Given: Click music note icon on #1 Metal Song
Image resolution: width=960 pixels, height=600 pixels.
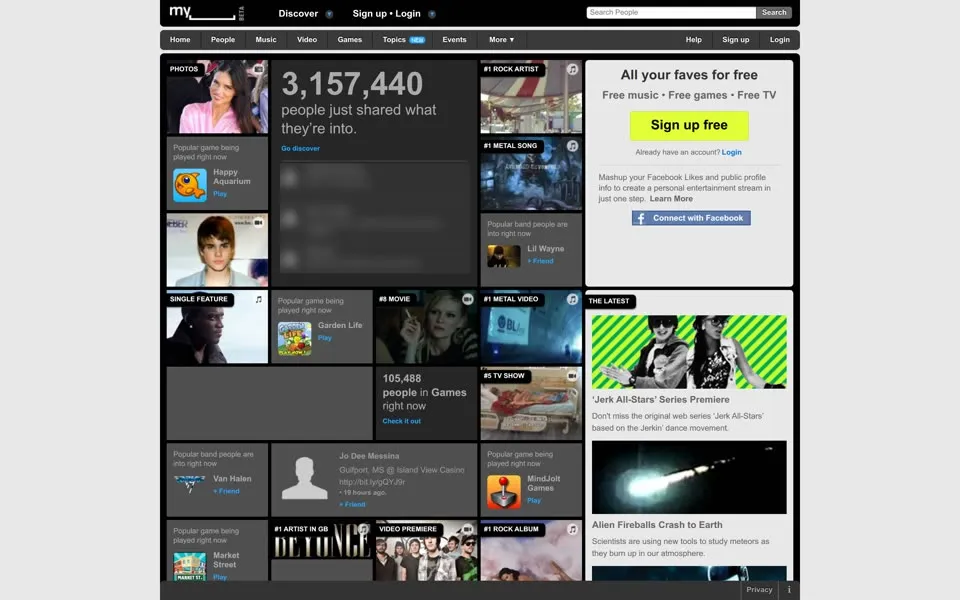Looking at the screenshot, I should point(572,146).
